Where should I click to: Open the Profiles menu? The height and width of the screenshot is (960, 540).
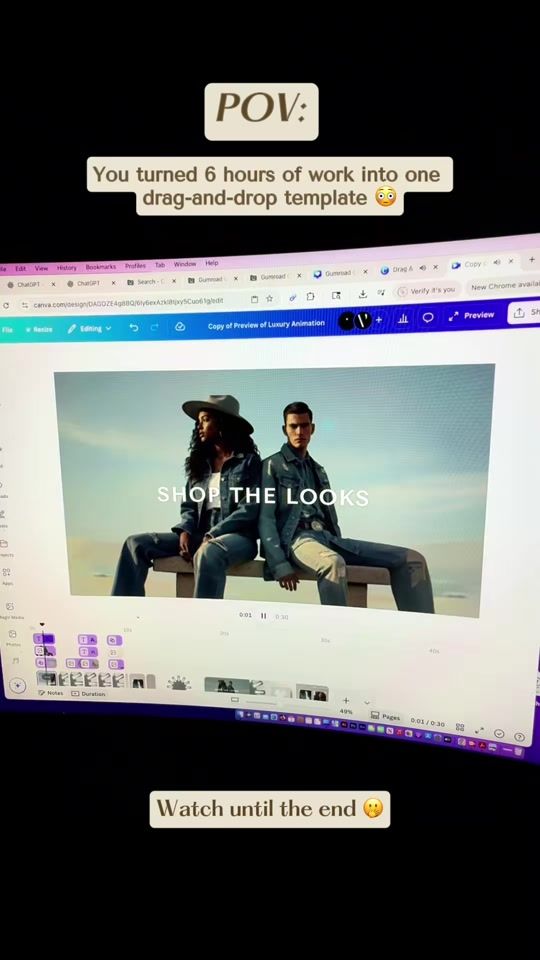click(x=135, y=266)
